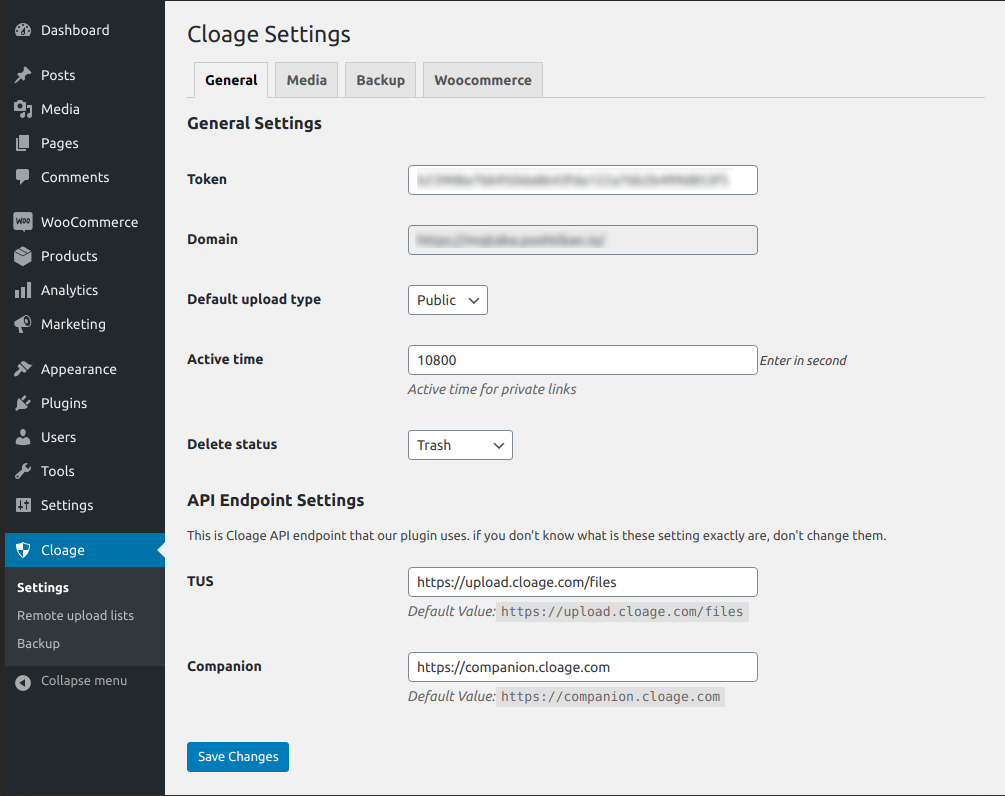Viewport: 1005px width, 796px height.
Task: Open the Users menu label
Action: click(58, 437)
